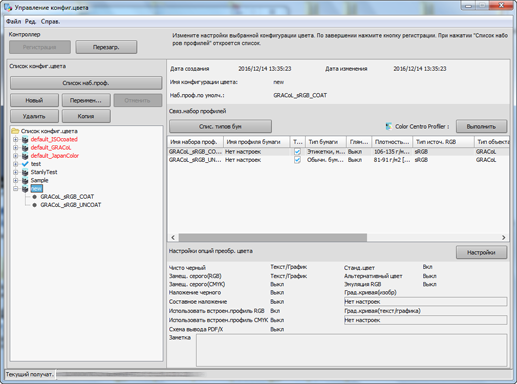Expand the default_ISOcoated tree node

pyautogui.click(x=16, y=139)
